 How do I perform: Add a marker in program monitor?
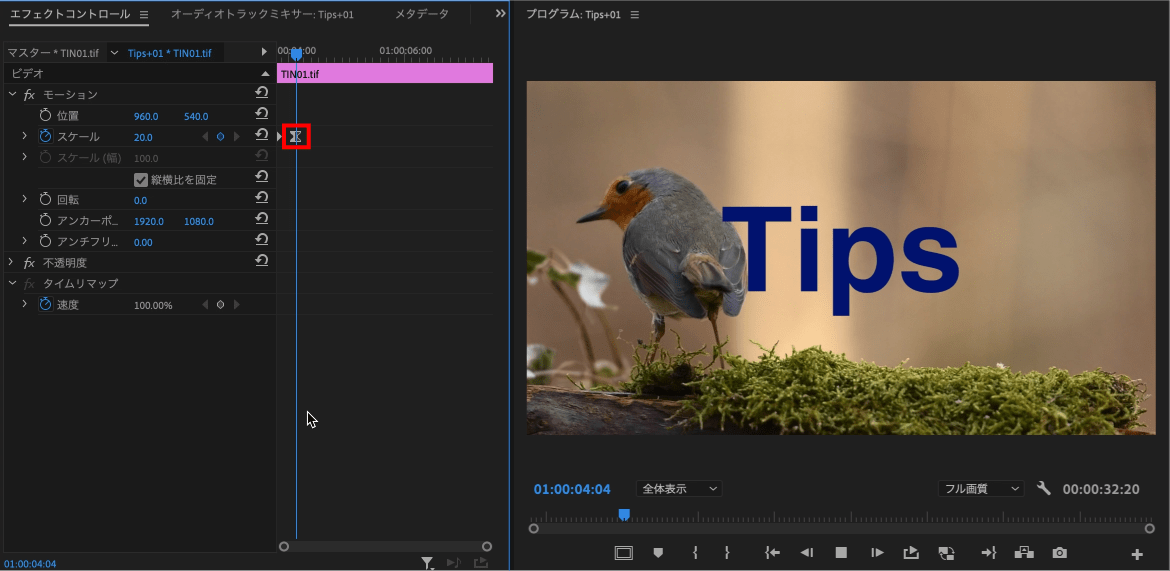coord(658,553)
